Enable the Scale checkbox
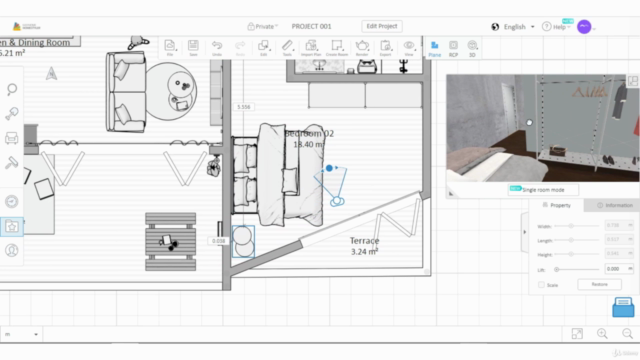640x360 pixels. (541, 284)
